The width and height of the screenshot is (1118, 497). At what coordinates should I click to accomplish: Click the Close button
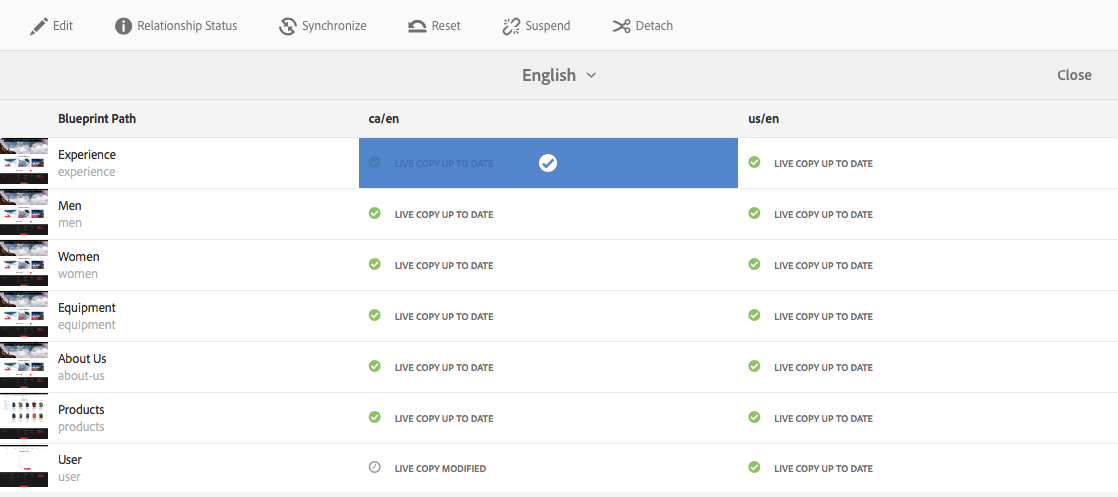click(1074, 75)
